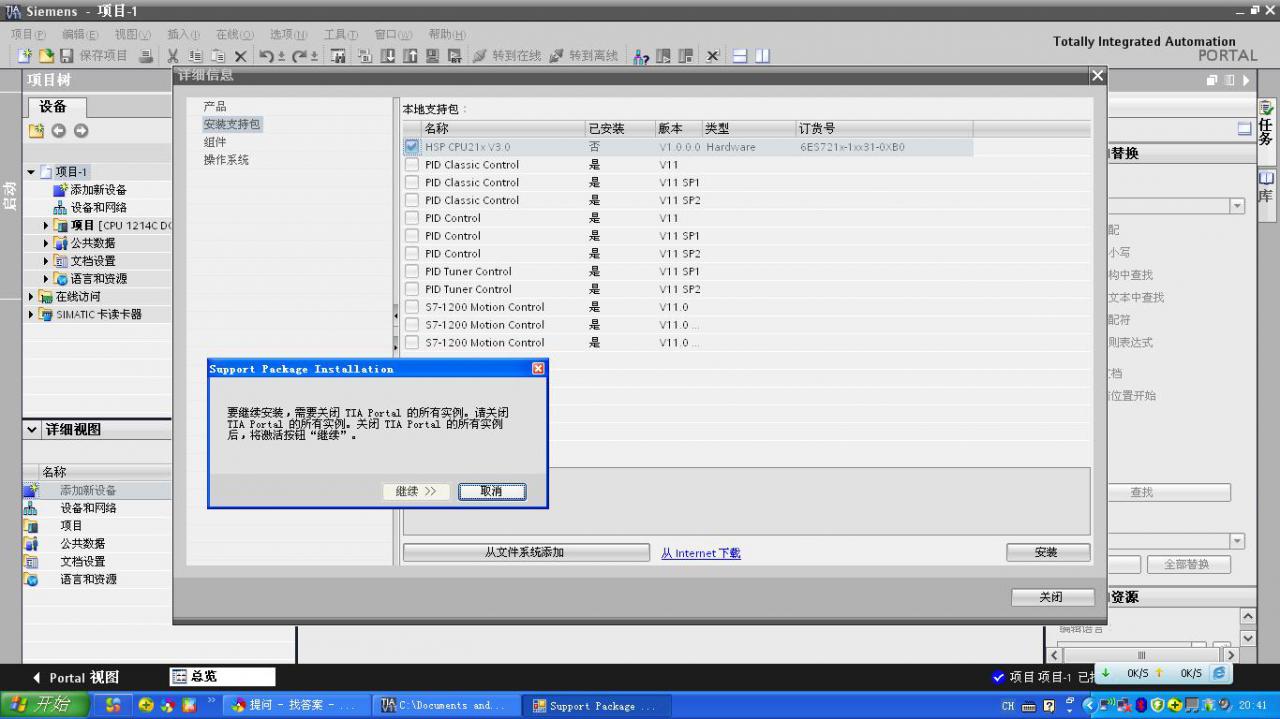Viewport: 1280px width, 719px height.
Task: Collapse the 项目-1 tree node
Action: click(x=31, y=172)
